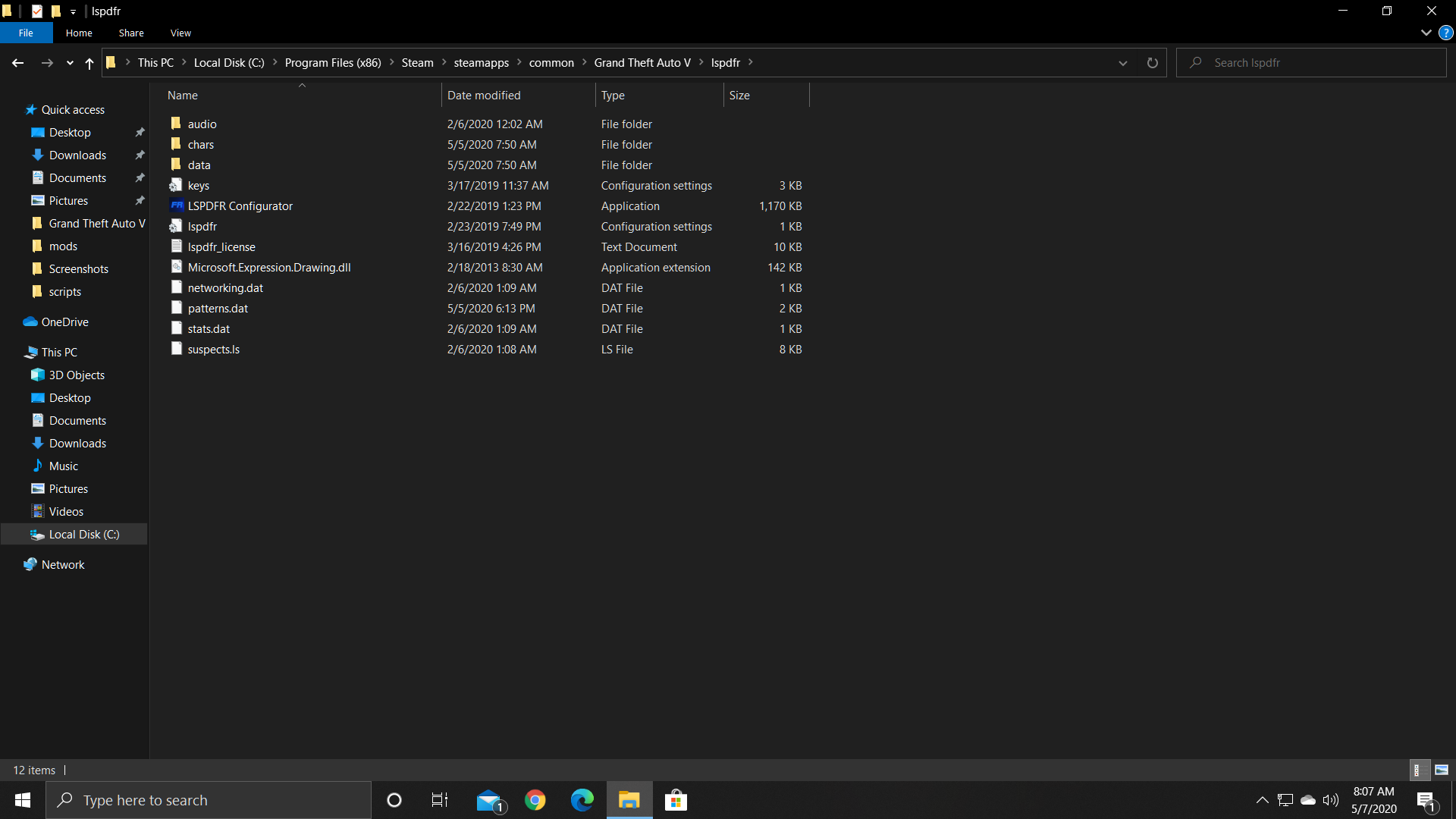Open the recent locations dropdown arrow

(70, 63)
